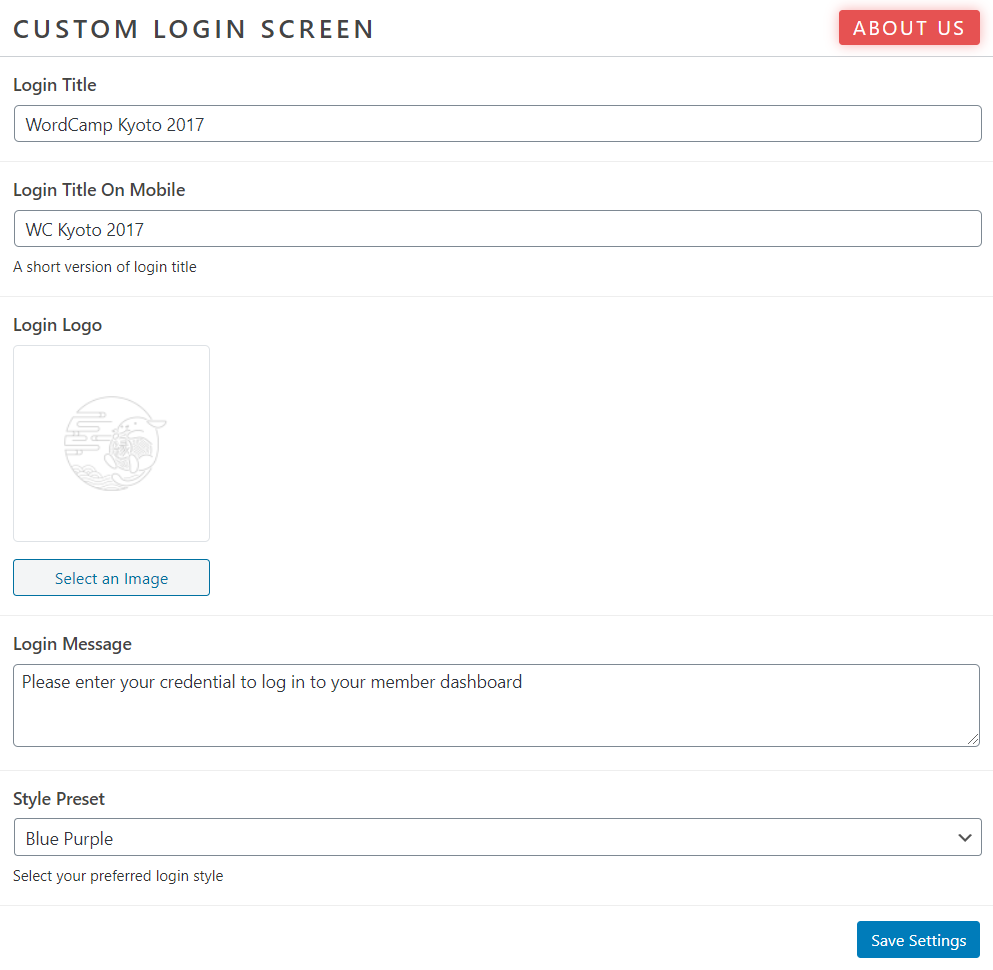Screen dimensions: 993x970
Task: Click the circular logo placeholder box
Action: 111,443
